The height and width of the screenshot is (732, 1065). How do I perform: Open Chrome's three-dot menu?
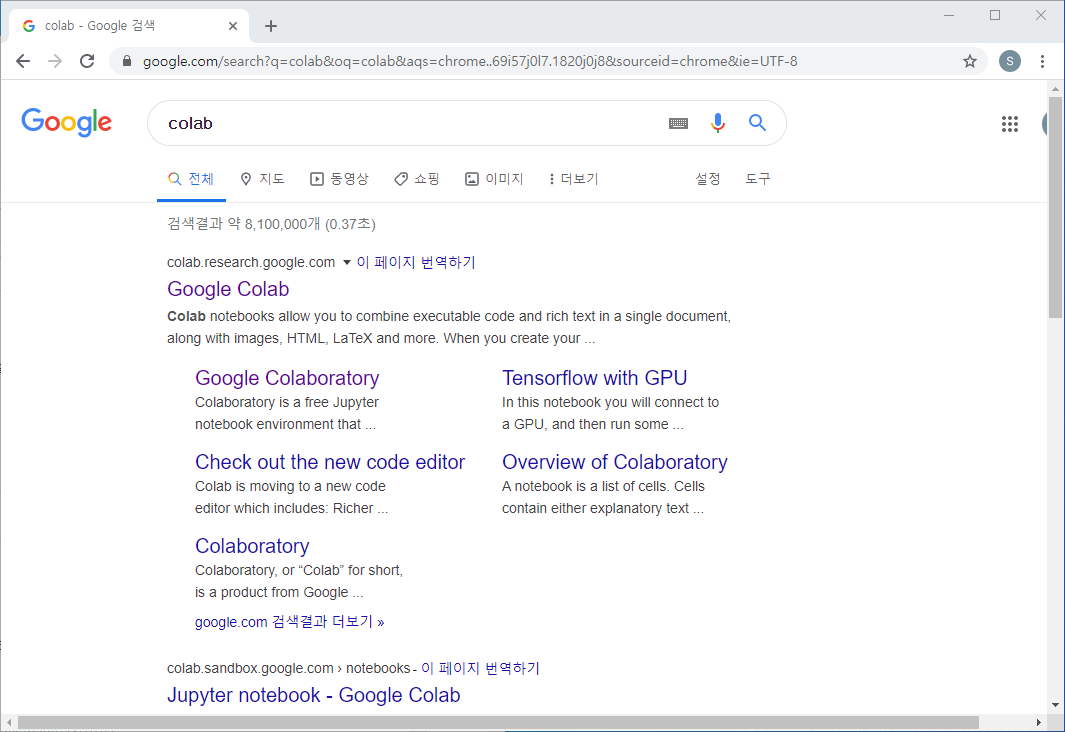1042,61
